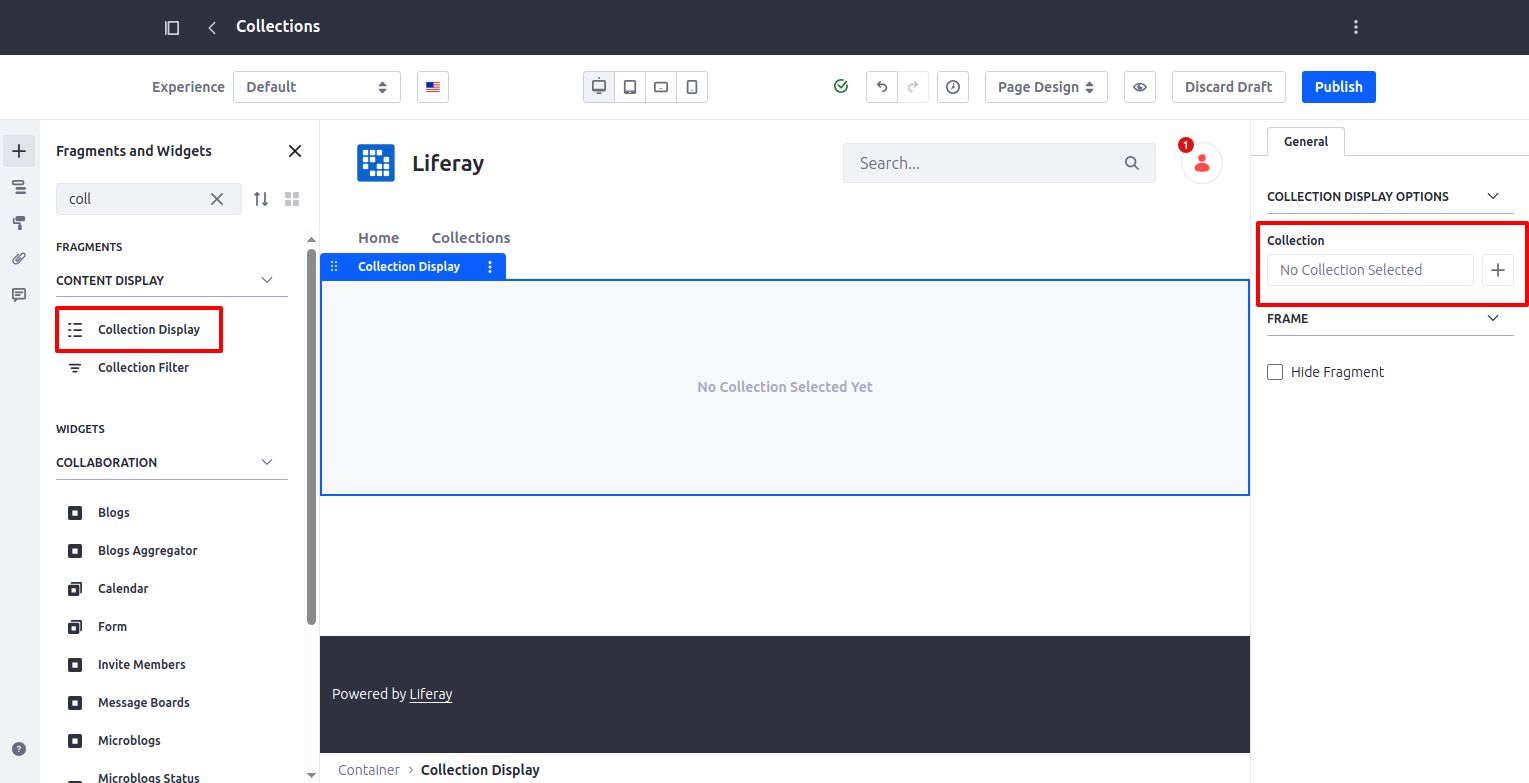Viewport: 1529px width, 783px height.
Task: Click the Collection Display drag handle
Action: coord(334,266)
